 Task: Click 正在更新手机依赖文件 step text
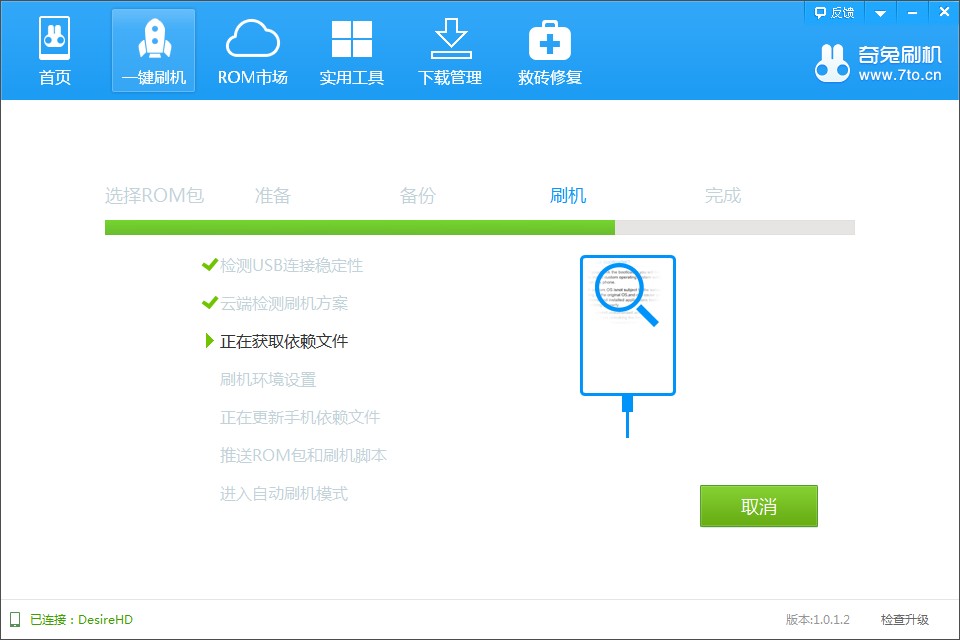pyautogui.click(x=300, y=417)
